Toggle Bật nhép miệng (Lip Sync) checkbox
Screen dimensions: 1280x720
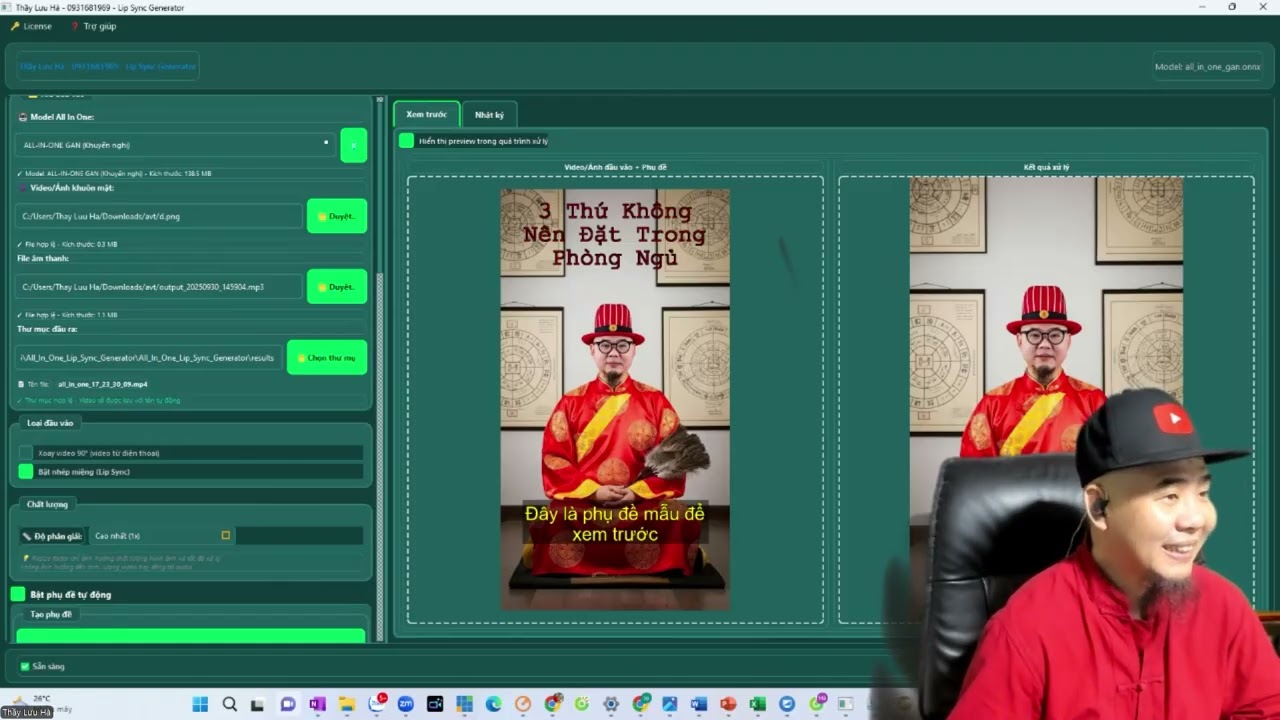26,471
